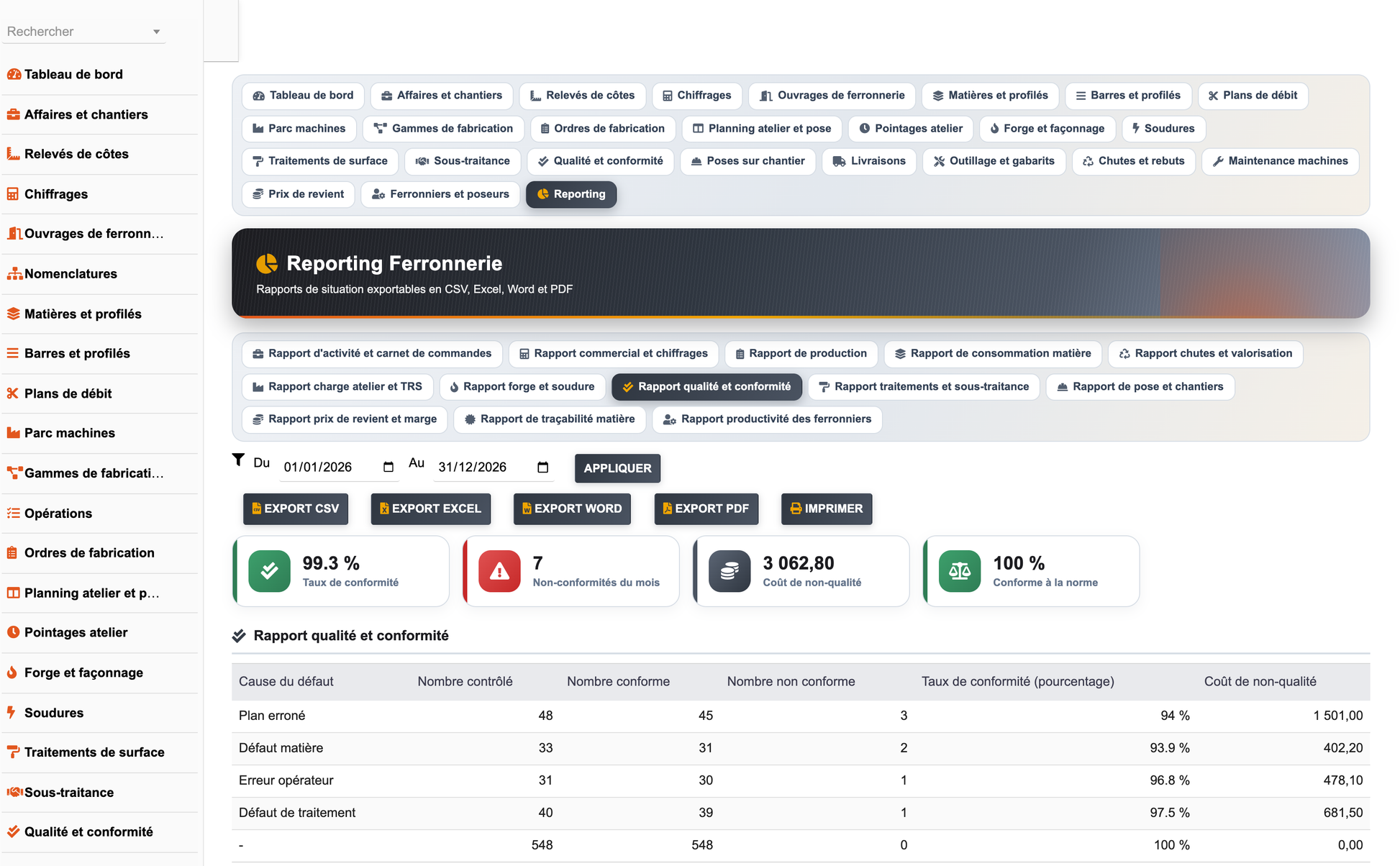Select Rapport commercial et chiffrages
Viewport: 1400px width, 866px height.
(614, 354)
